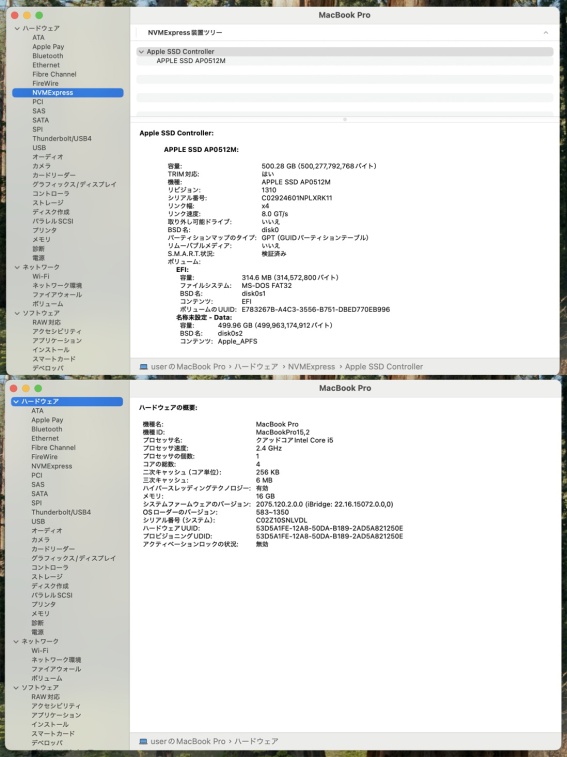567x757 pixels.
Task: Select Thunderbolt/USB4 in hardware overview window sidebar
Action: tap(61, 512)
